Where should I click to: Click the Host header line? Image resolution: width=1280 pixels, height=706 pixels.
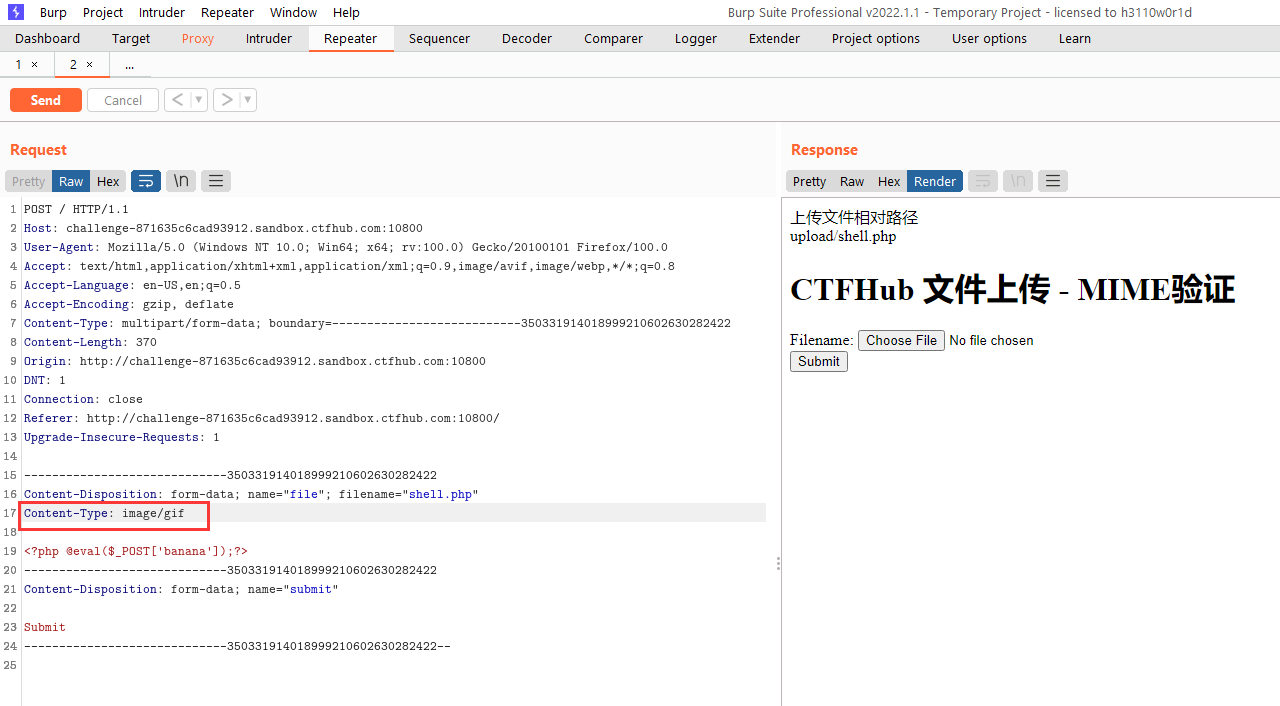click(x=223, y=228)
